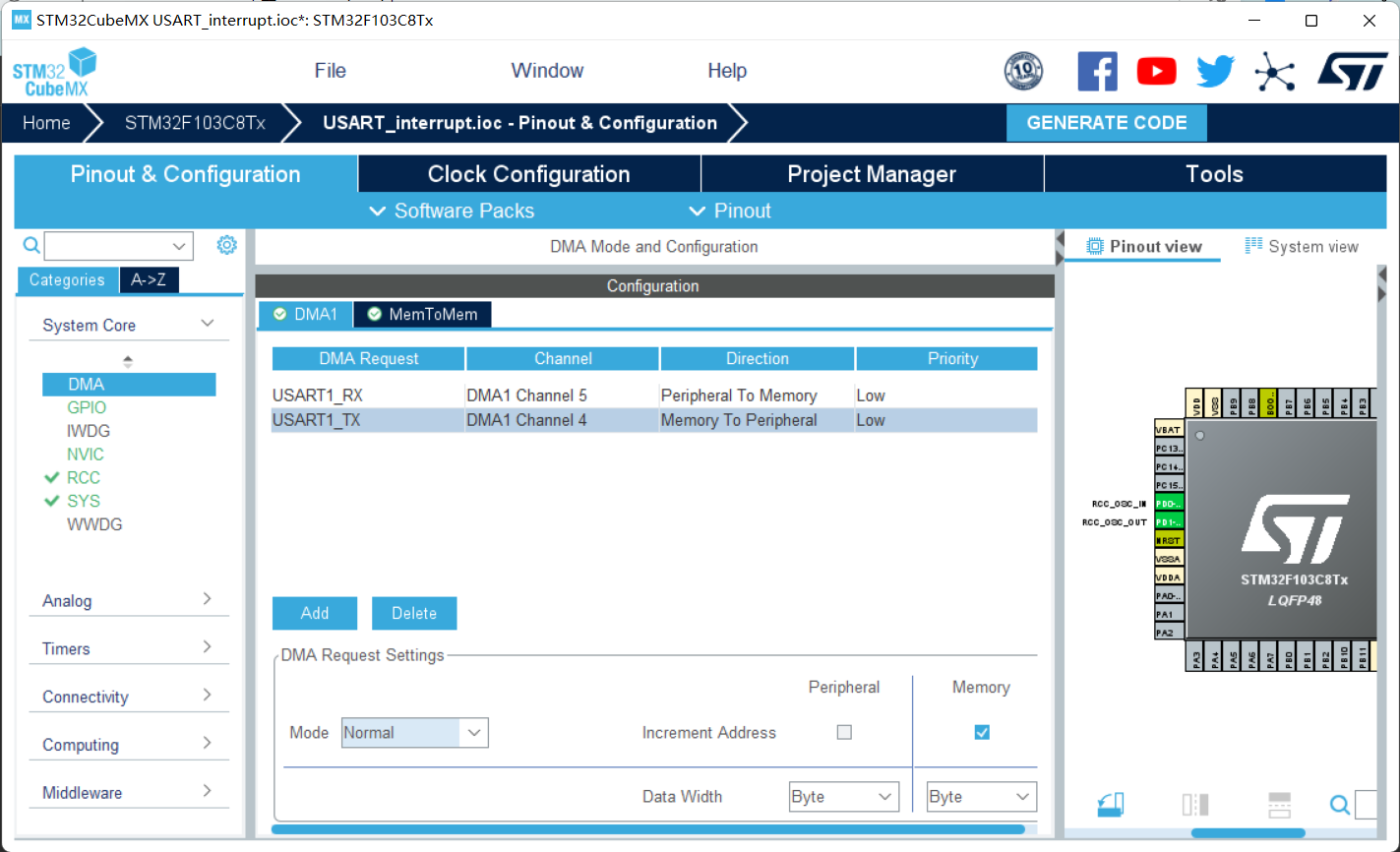
Task: Open Peripheral data width Byte dropdown
Action: [844, 797]
